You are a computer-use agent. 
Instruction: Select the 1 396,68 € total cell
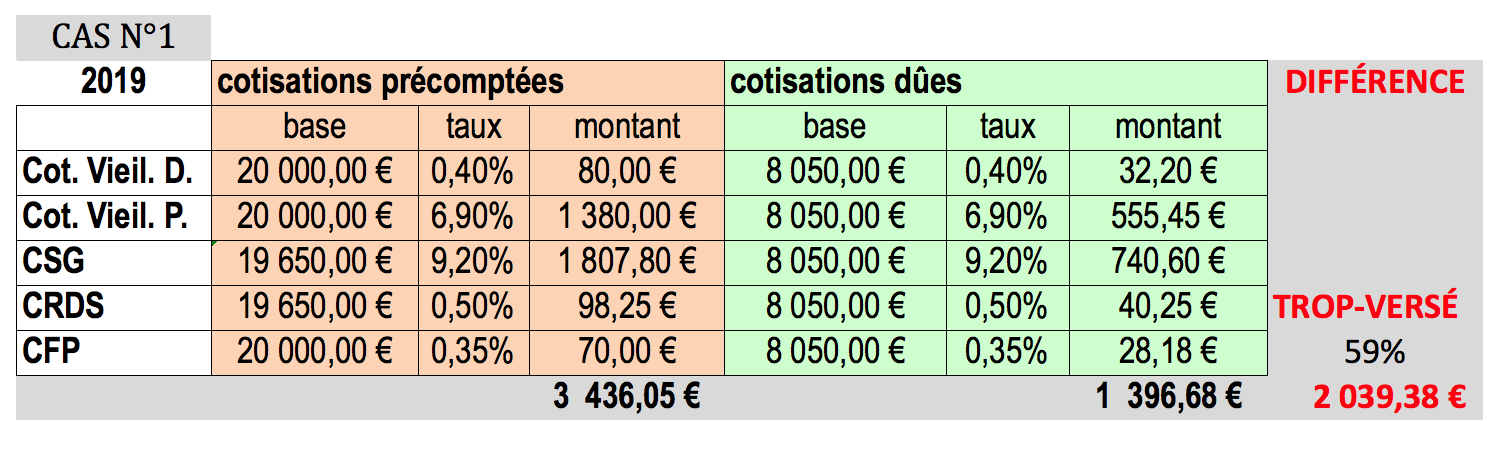pyautogui.click(x=1168, y=397)
